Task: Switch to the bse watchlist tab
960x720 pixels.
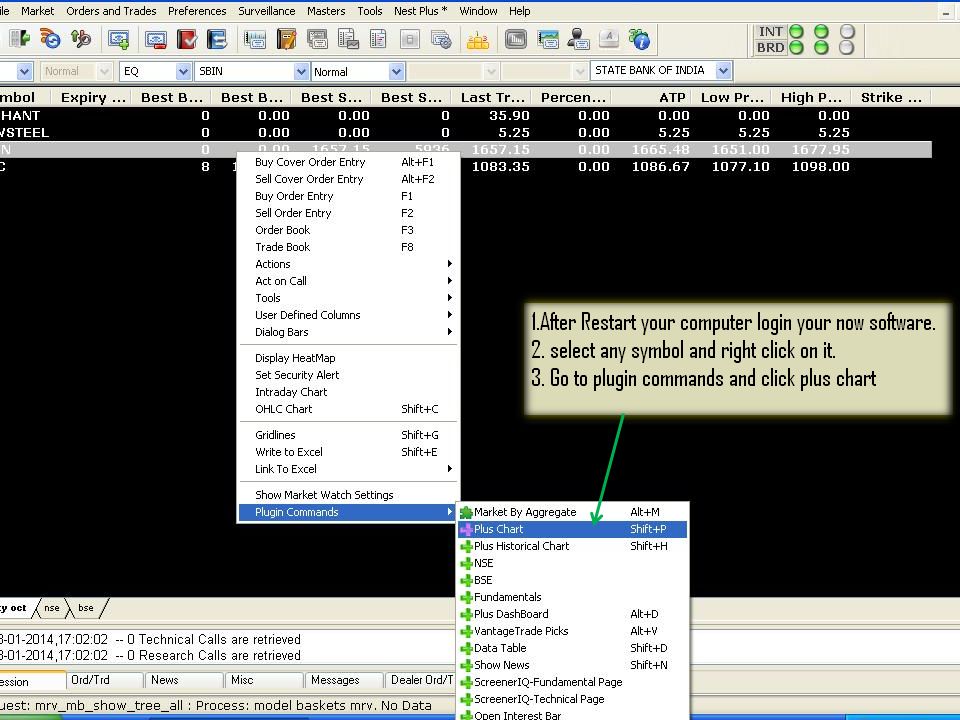Action: click(86, 608)
